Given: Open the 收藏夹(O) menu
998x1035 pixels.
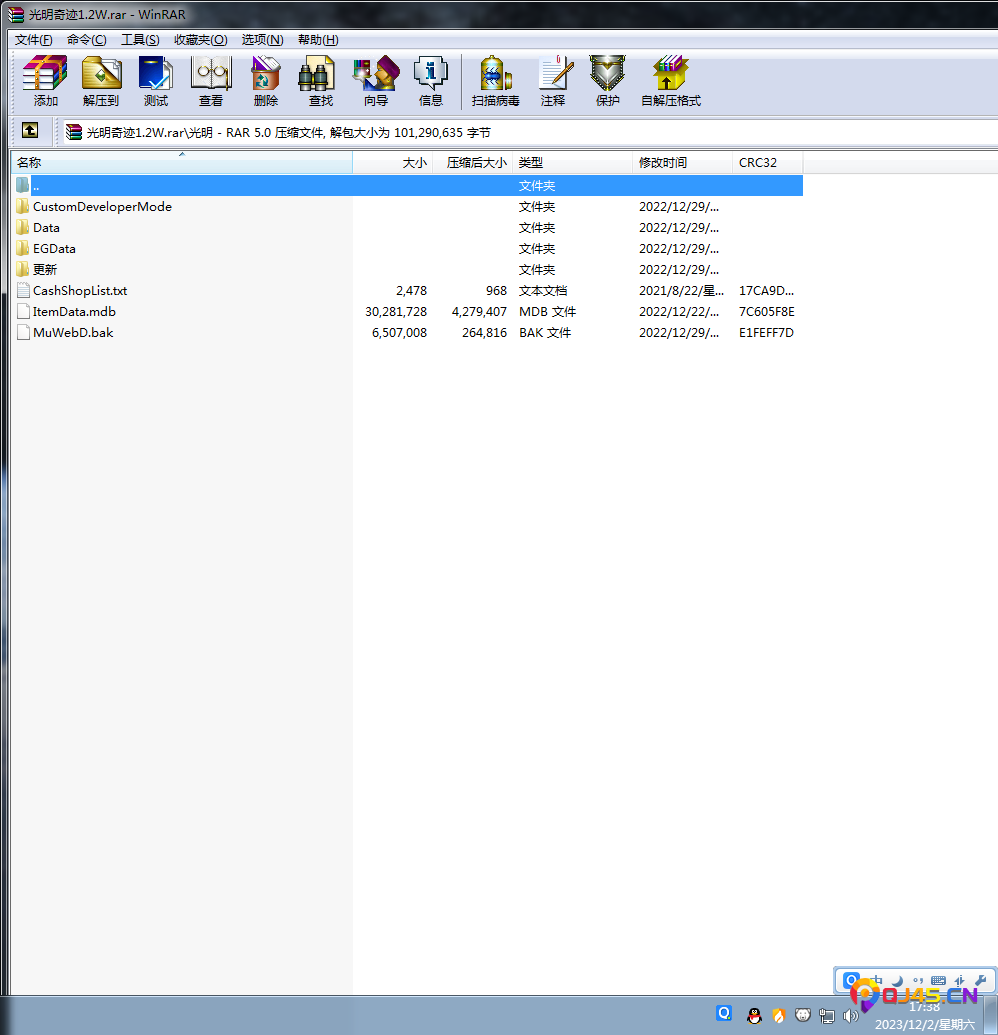Looking at the screenshot, I should (x=201, y=40).
